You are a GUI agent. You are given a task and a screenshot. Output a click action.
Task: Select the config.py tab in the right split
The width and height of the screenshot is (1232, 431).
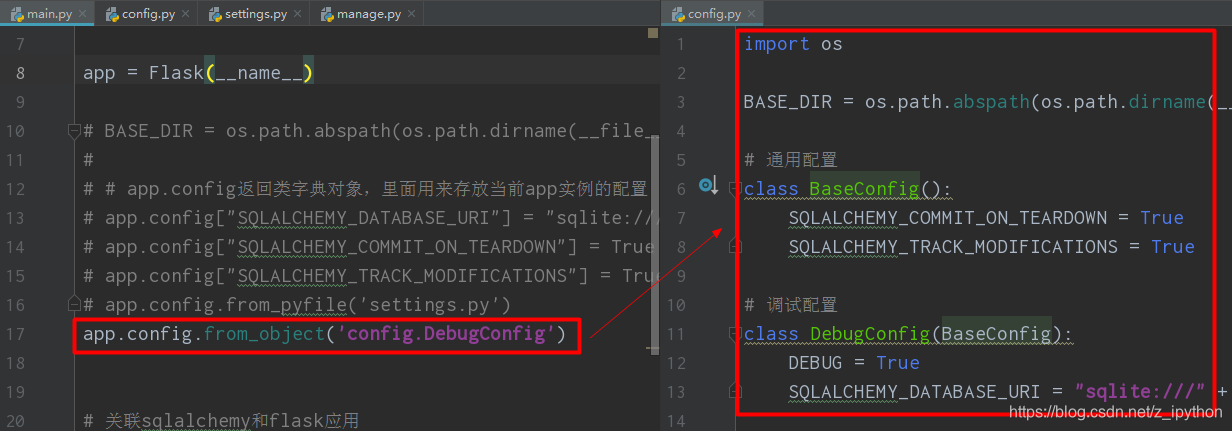pyautogui.click(x=712, y=14)
